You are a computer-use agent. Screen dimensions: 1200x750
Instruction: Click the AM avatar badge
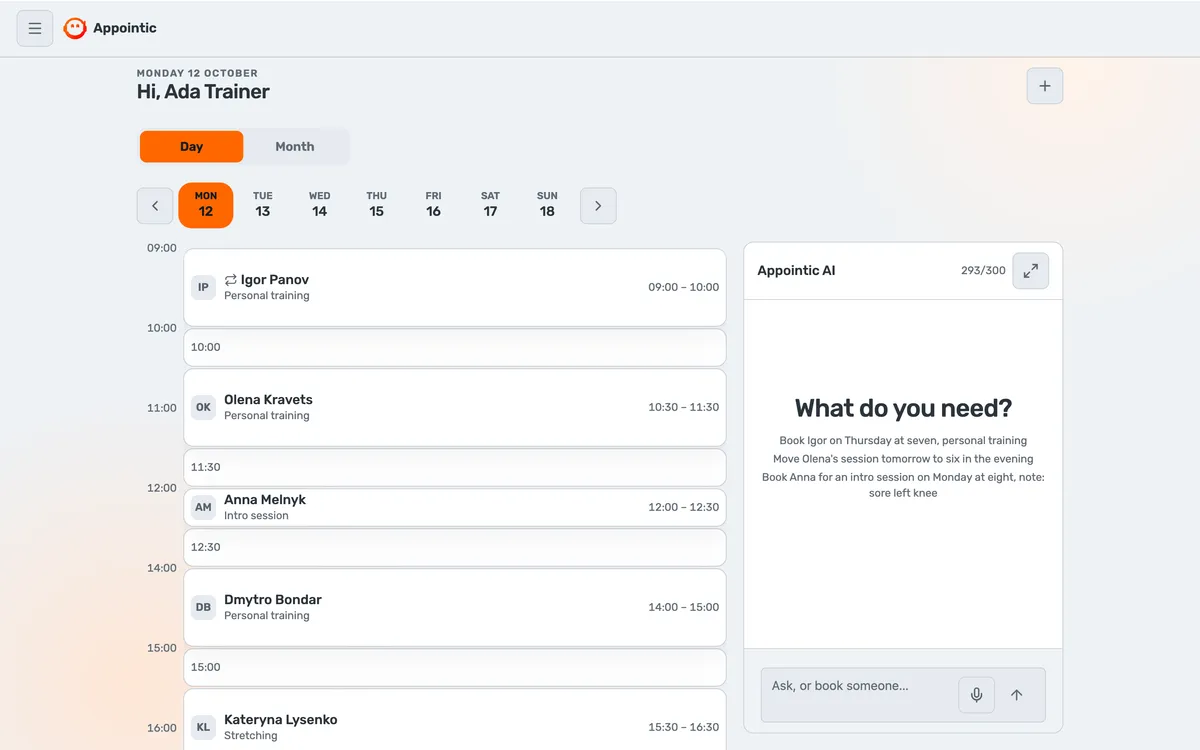(x=203, y=507)
